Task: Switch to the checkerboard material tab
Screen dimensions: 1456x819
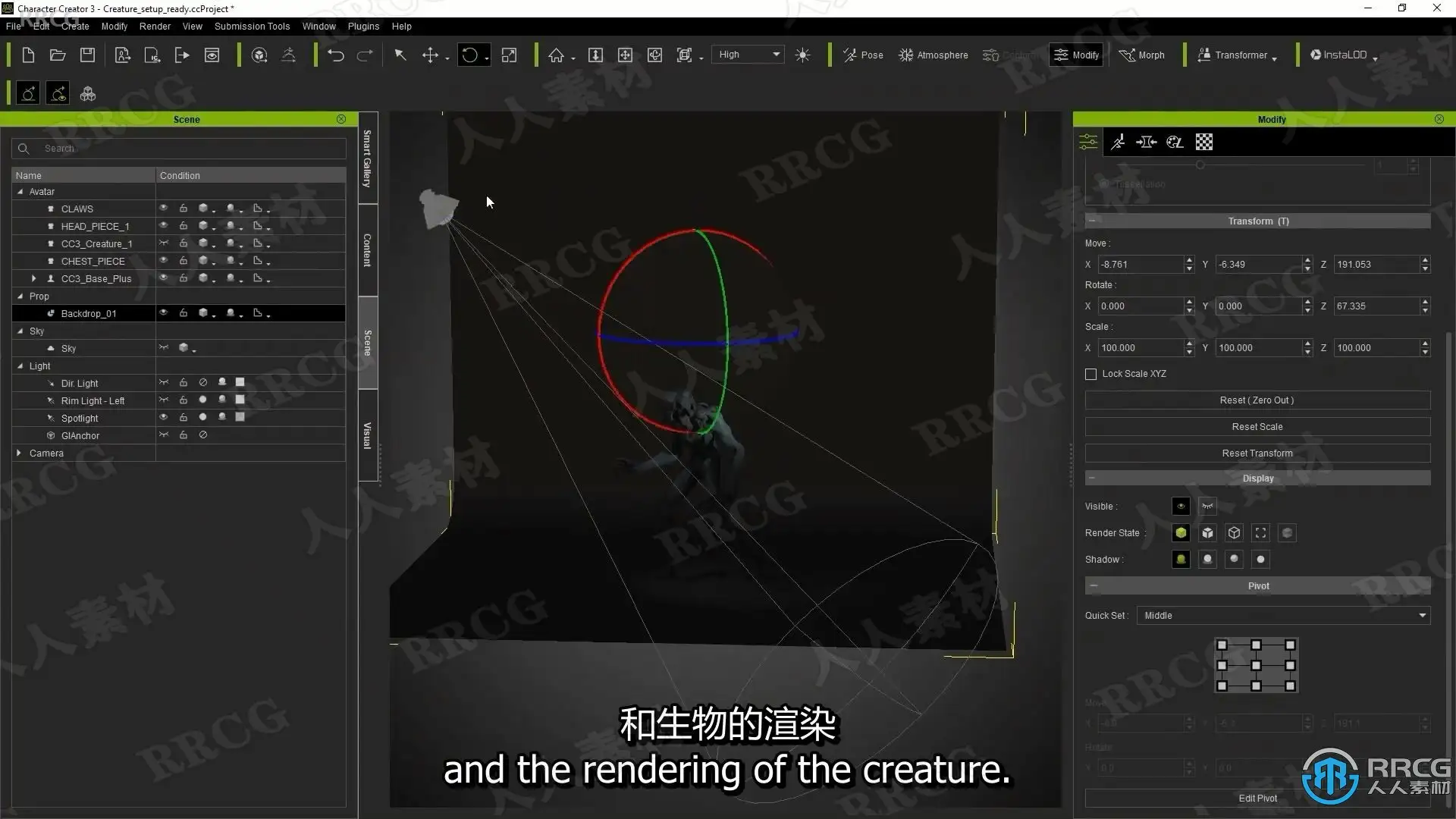Action: (1204, 142)
